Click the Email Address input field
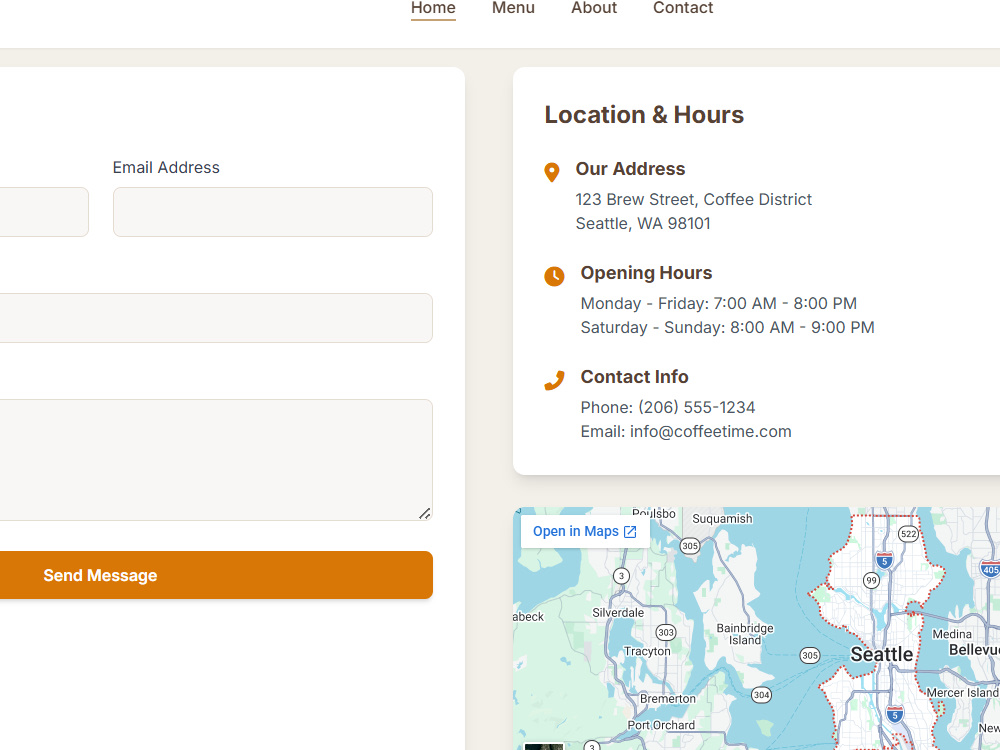 pos(273,212)
